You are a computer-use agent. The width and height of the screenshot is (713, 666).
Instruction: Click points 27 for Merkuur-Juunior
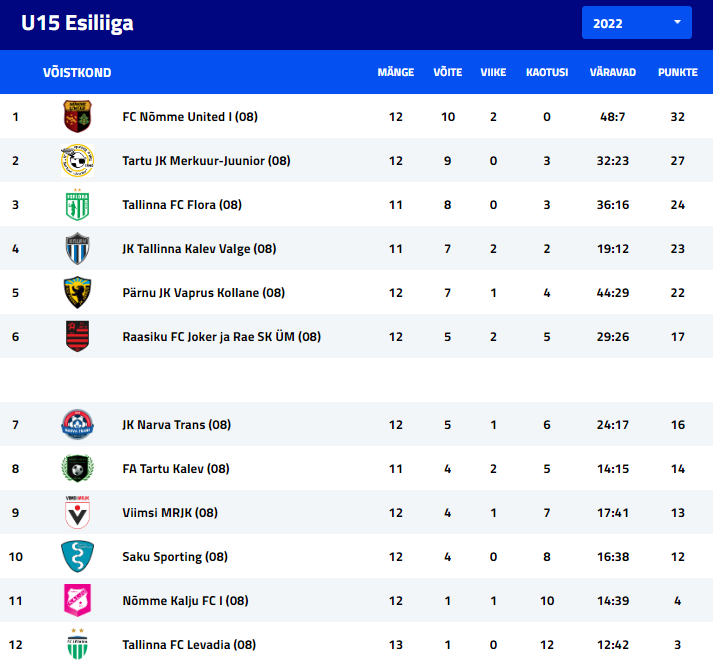pos(678,161)
